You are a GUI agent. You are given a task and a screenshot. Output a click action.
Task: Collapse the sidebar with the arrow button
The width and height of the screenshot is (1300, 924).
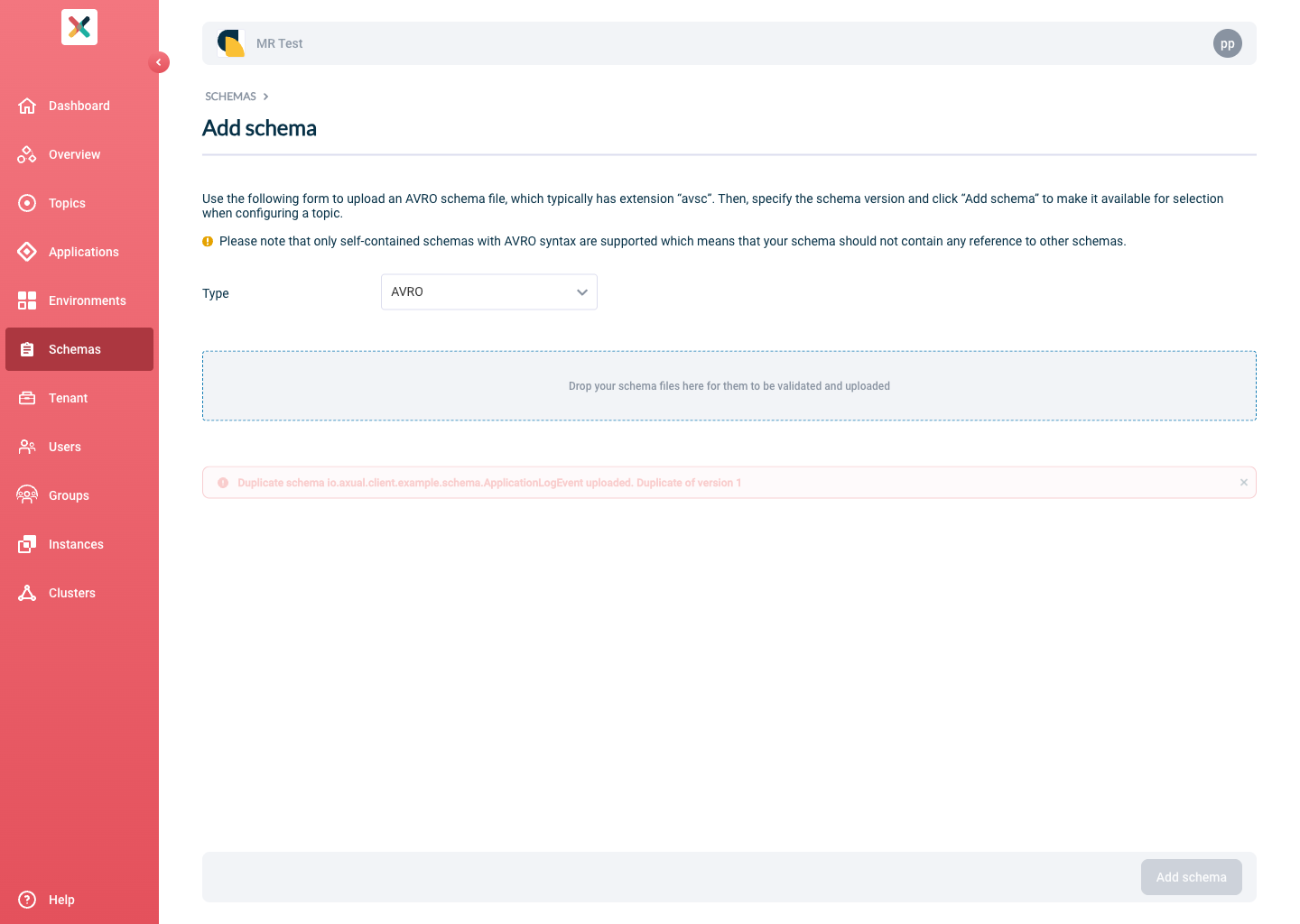tap(159, 62)
